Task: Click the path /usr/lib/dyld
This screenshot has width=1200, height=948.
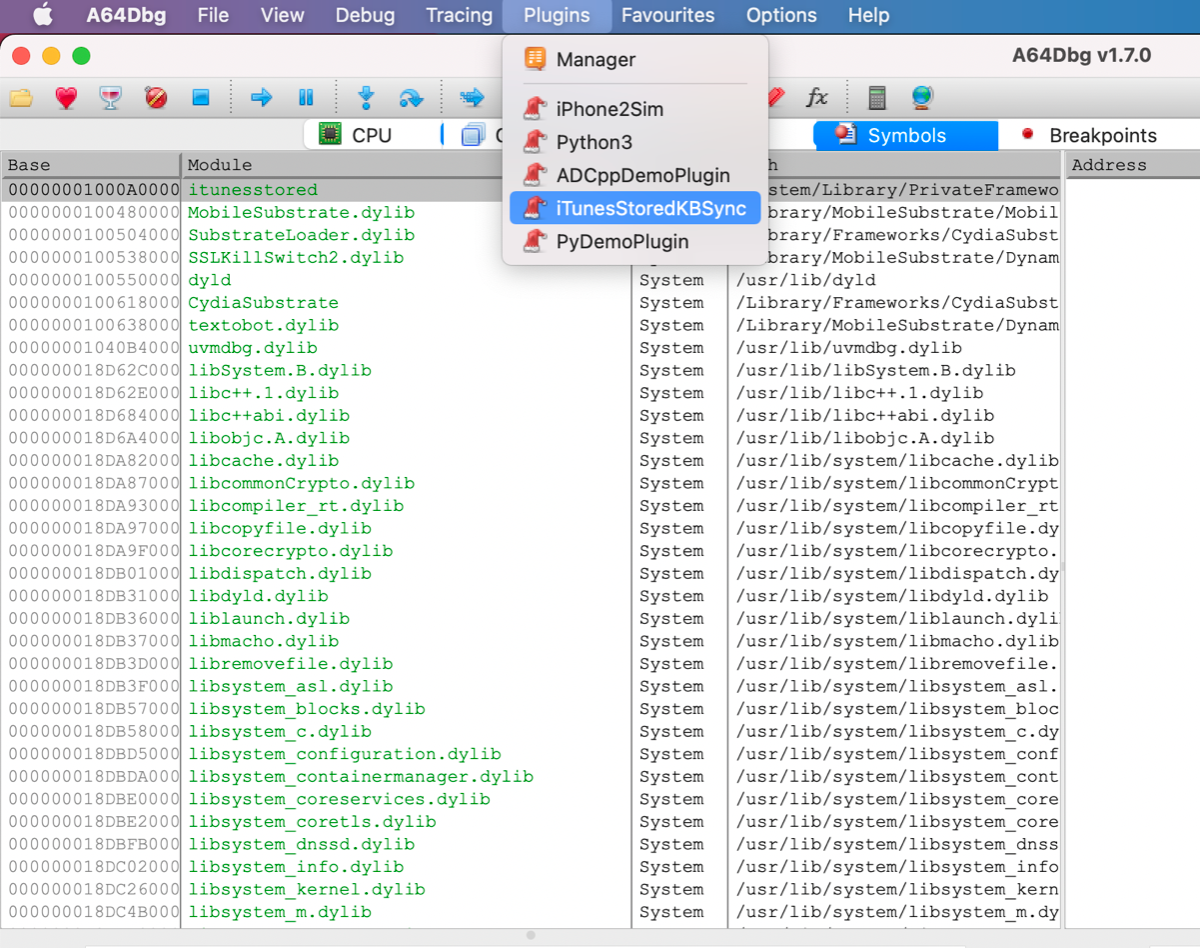Action: click(x=806, y=280)
